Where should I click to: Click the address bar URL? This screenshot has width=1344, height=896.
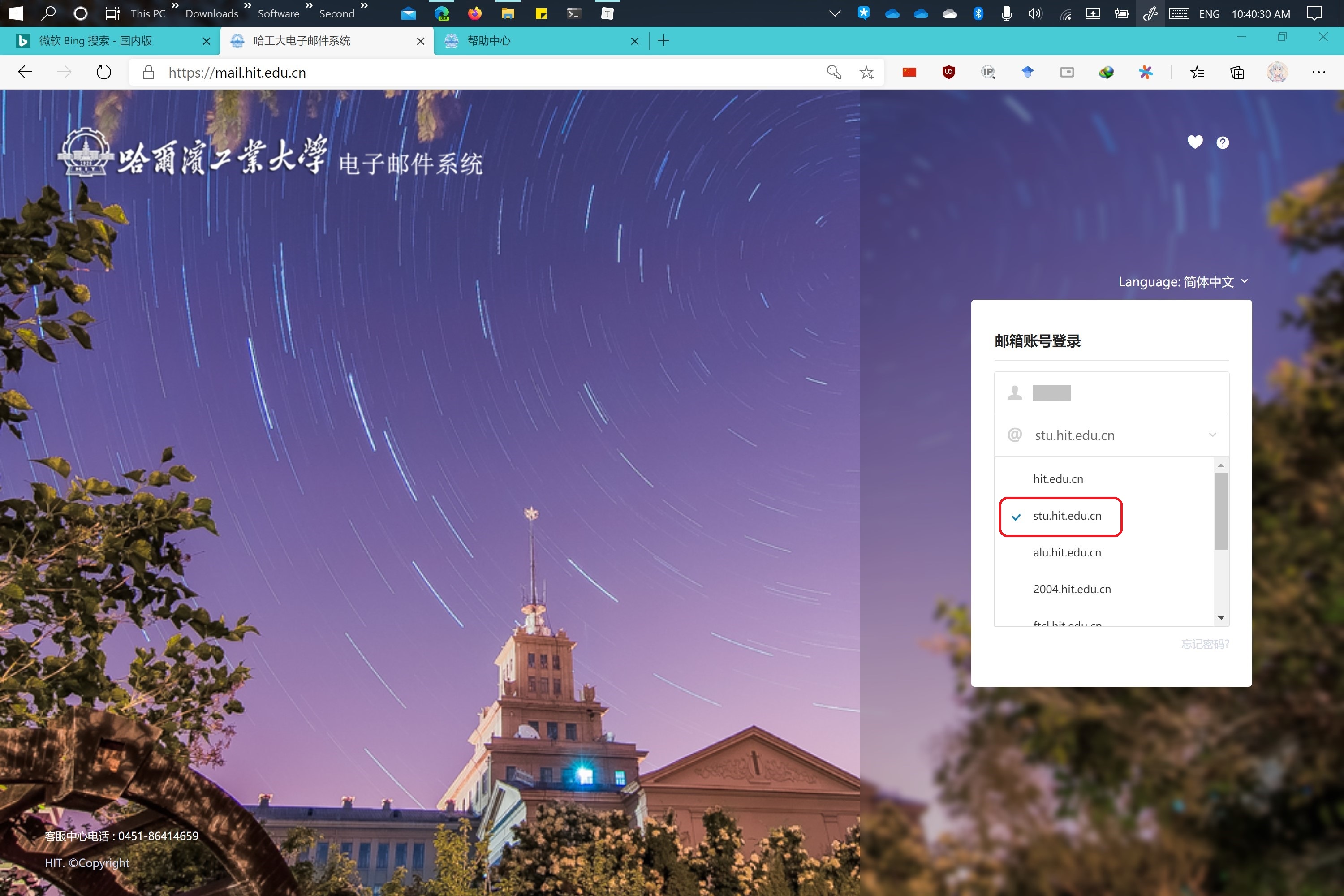237,73
